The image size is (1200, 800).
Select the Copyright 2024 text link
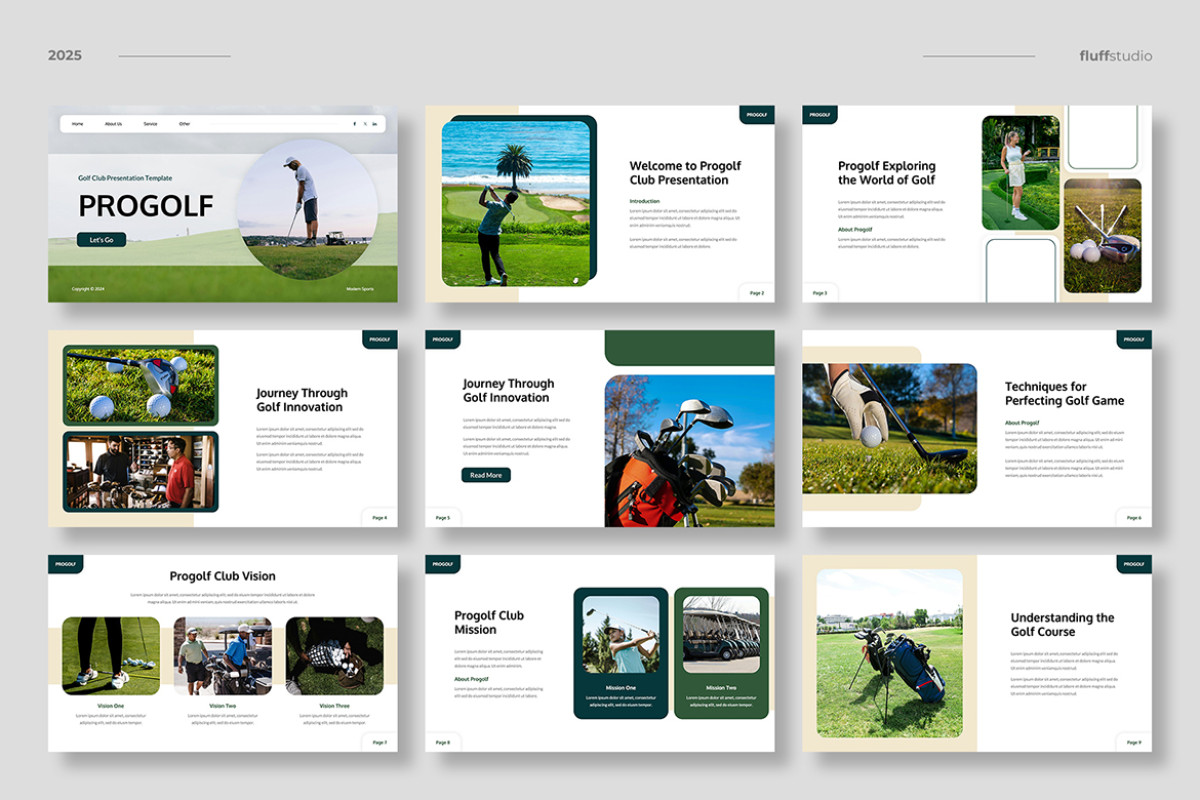pyautogui.click(x=90, y=286)
